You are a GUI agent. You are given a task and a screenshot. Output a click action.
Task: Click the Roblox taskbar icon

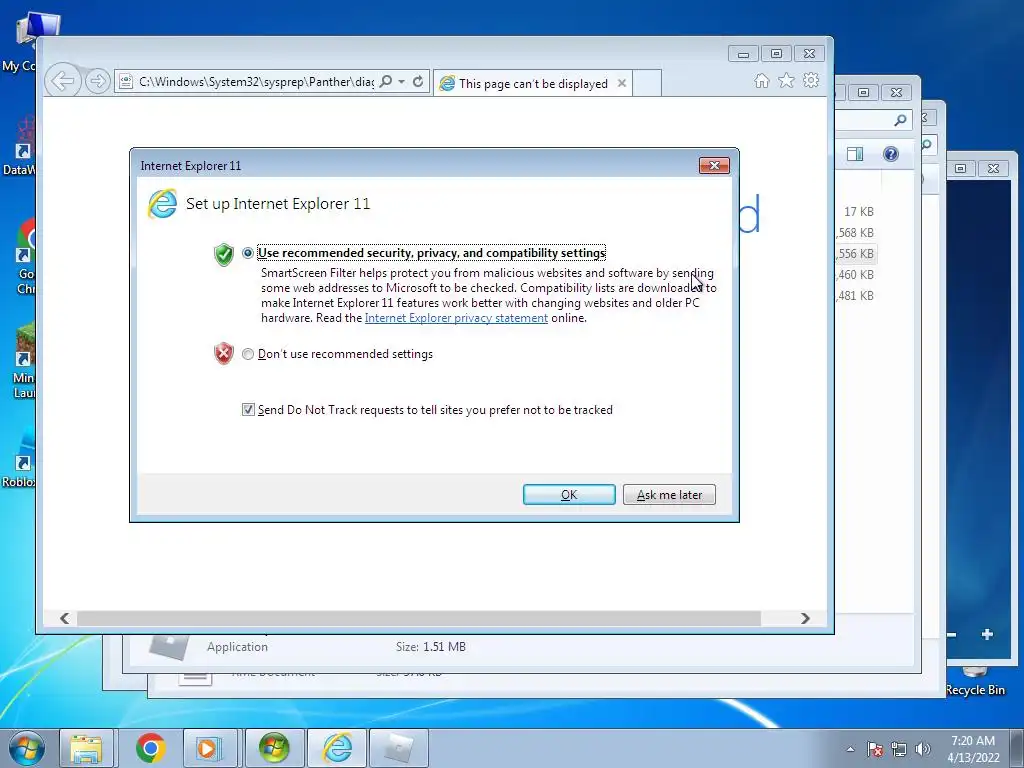coord(398,748)
